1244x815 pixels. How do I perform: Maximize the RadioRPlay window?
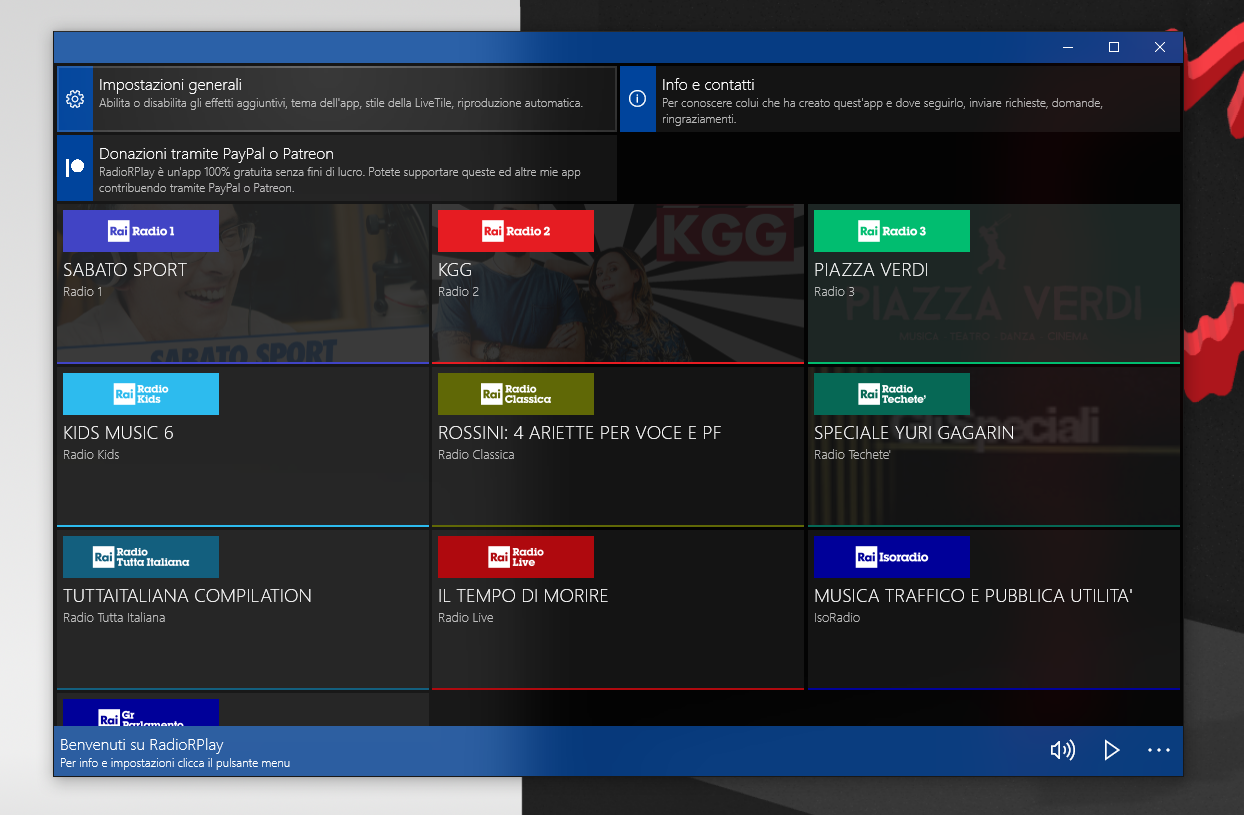point(1114,47)
